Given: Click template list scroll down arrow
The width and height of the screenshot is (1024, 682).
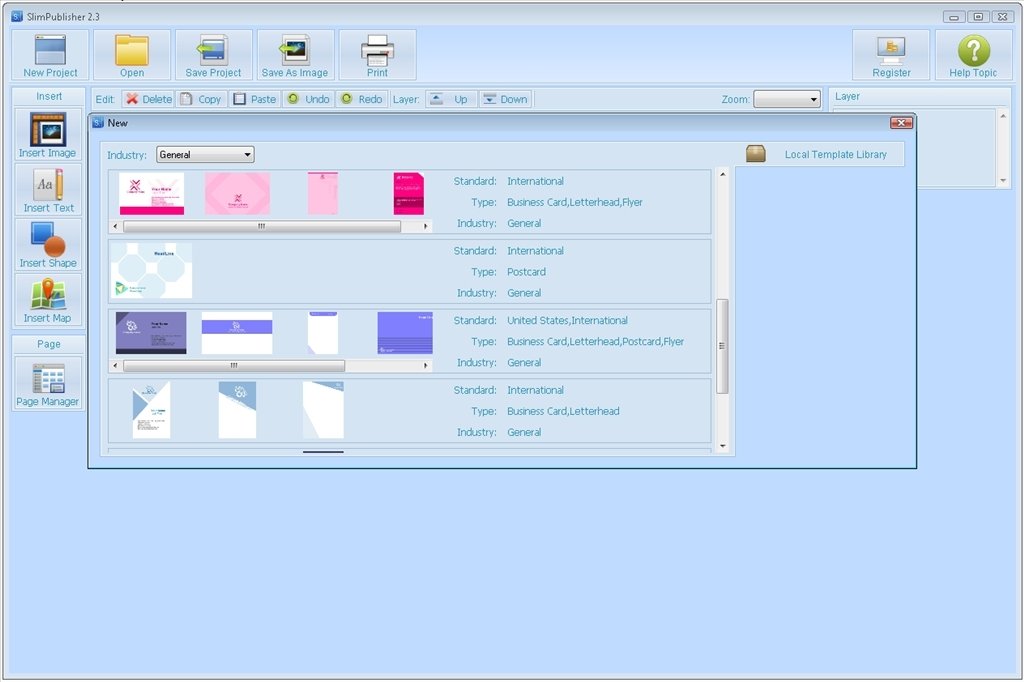Looking at the screenshot, I should [x=722, y=446].
